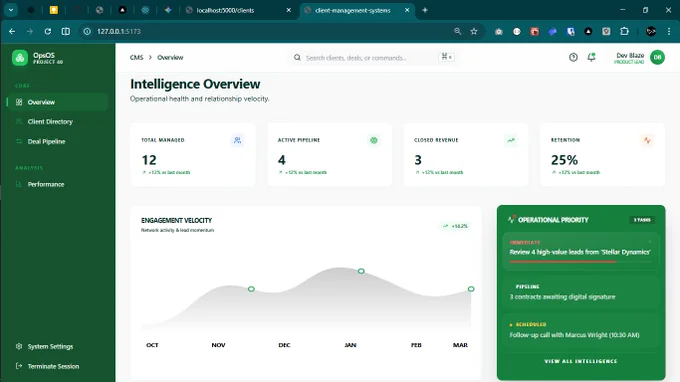
Task: Click the Overview breadcrumb text
Action: click(x=170, y=58)
